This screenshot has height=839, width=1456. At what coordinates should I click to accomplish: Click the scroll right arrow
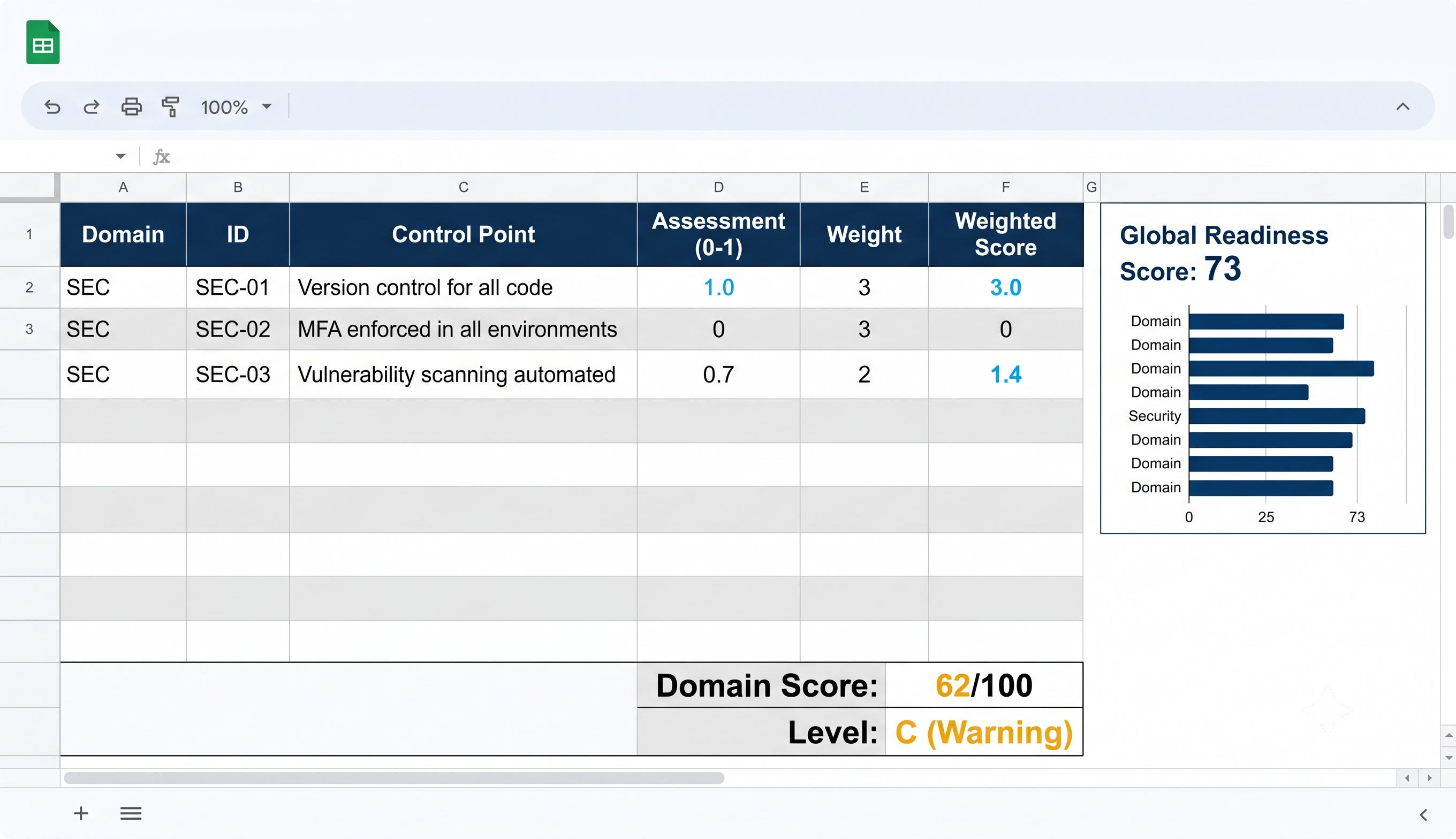[1429, 778]
